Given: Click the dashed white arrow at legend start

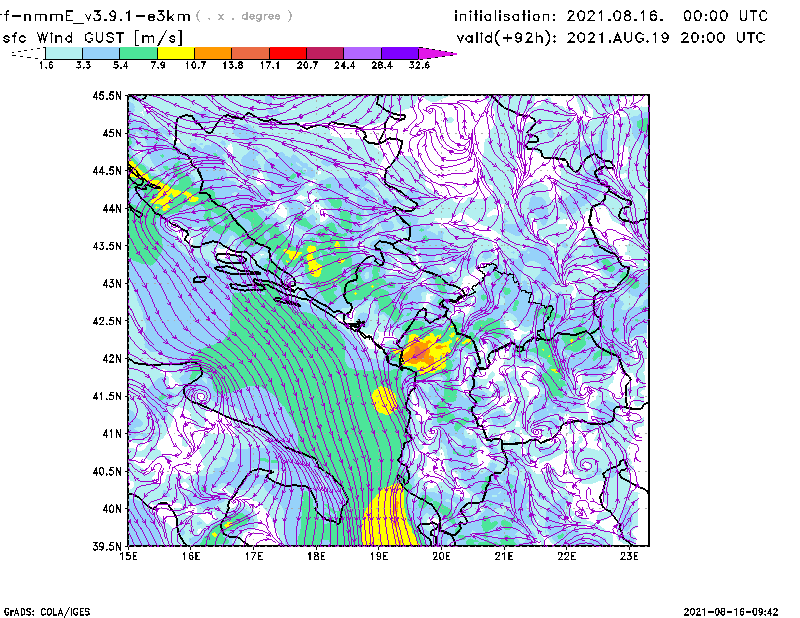Looking at the screenshot, I should point(27,53).
